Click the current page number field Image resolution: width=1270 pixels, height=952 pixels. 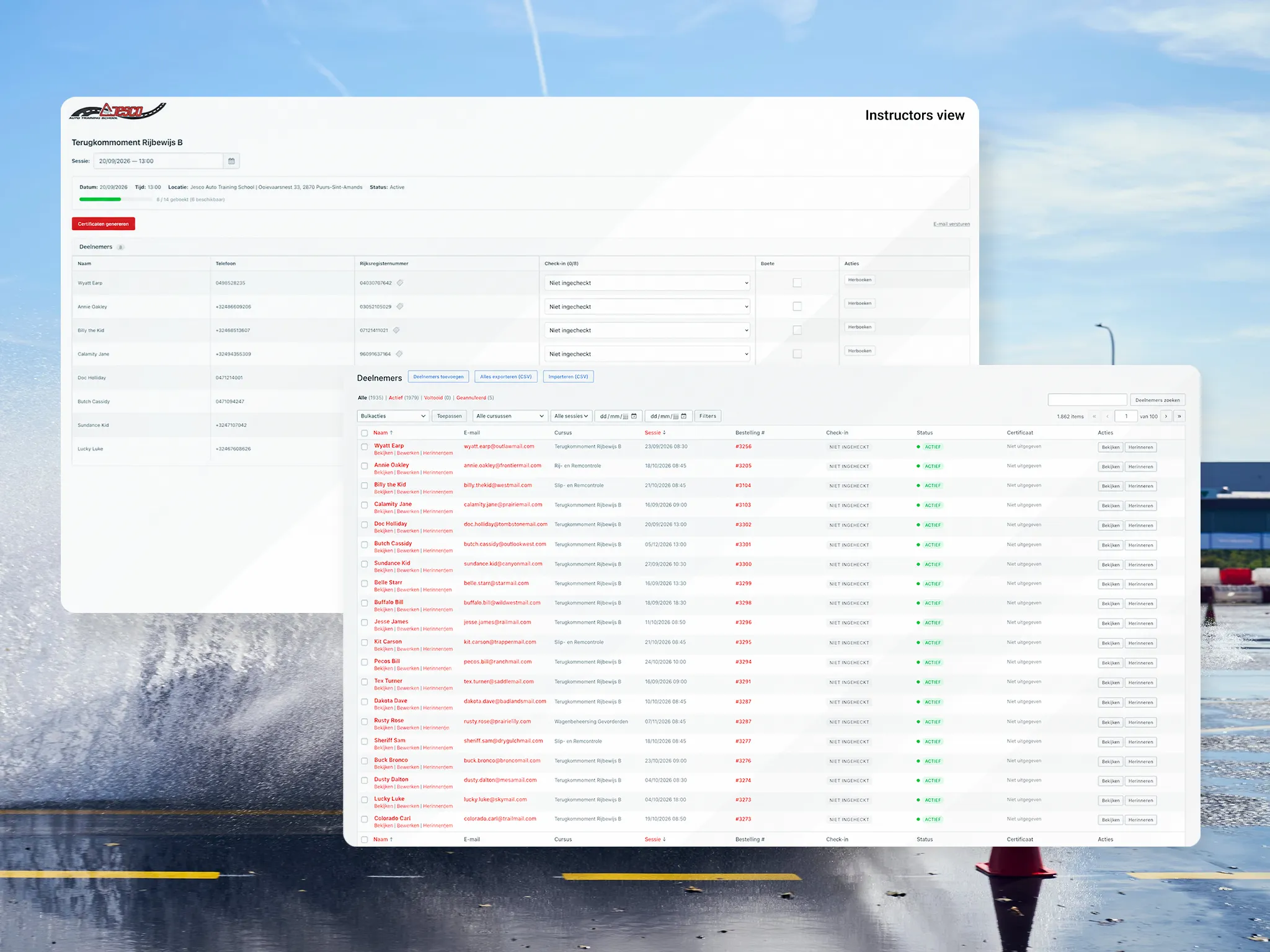point(1126,416)
